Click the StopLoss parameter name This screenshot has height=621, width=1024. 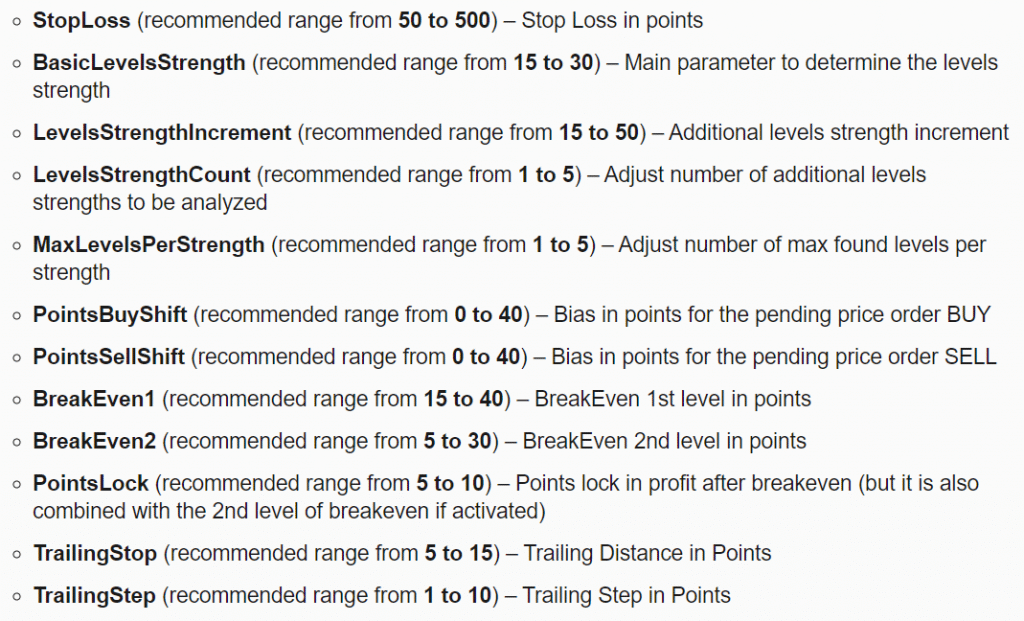point(82,21)
